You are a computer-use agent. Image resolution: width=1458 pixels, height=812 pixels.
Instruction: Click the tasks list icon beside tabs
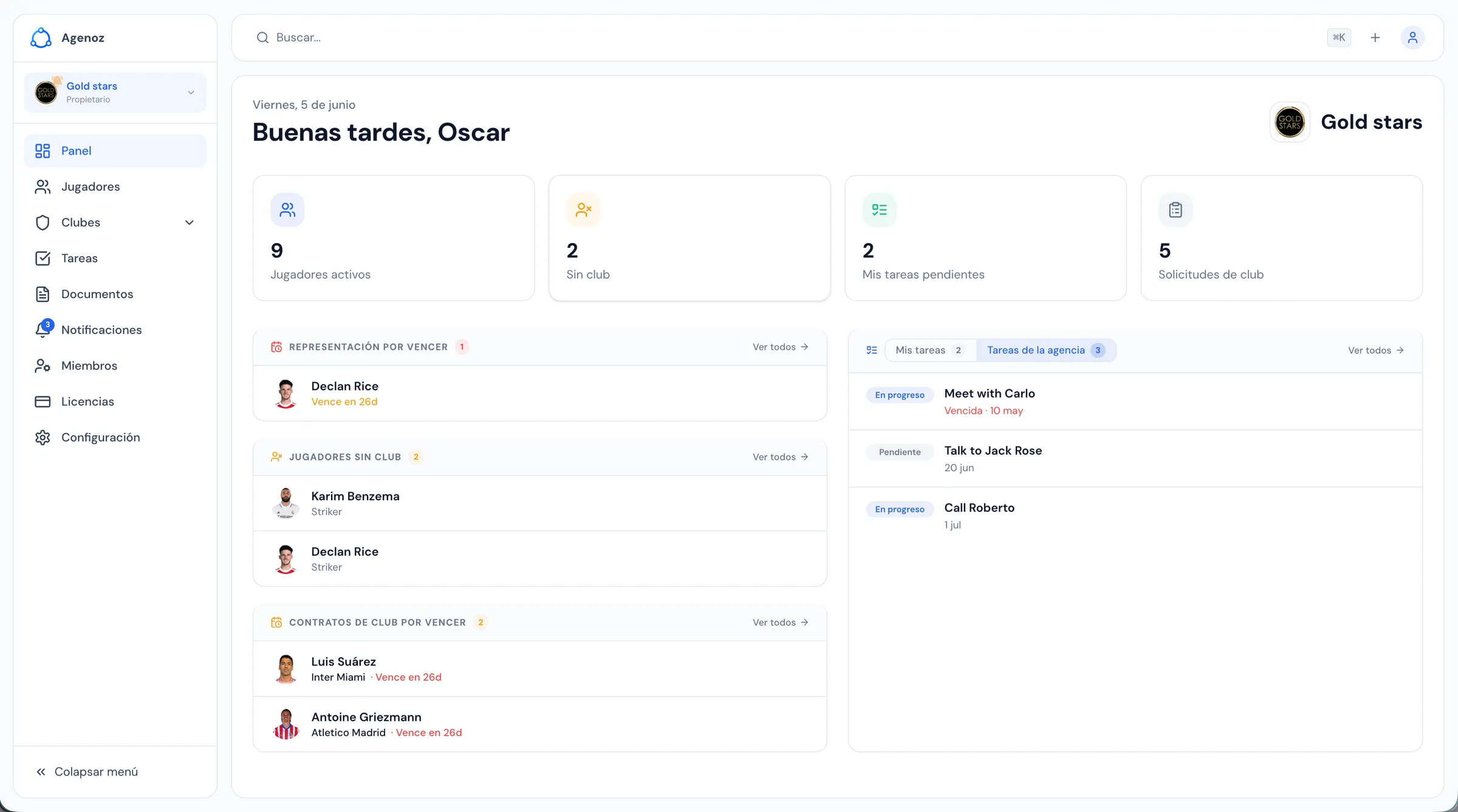(872, 350)
